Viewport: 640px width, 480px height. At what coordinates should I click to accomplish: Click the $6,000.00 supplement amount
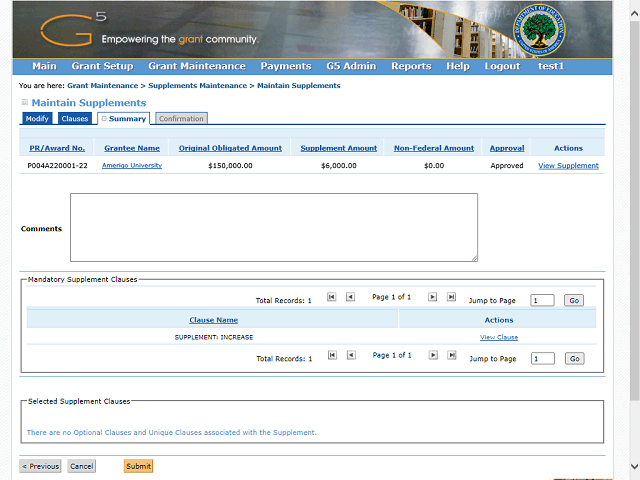pyautogui.click(x=339, y=165)
